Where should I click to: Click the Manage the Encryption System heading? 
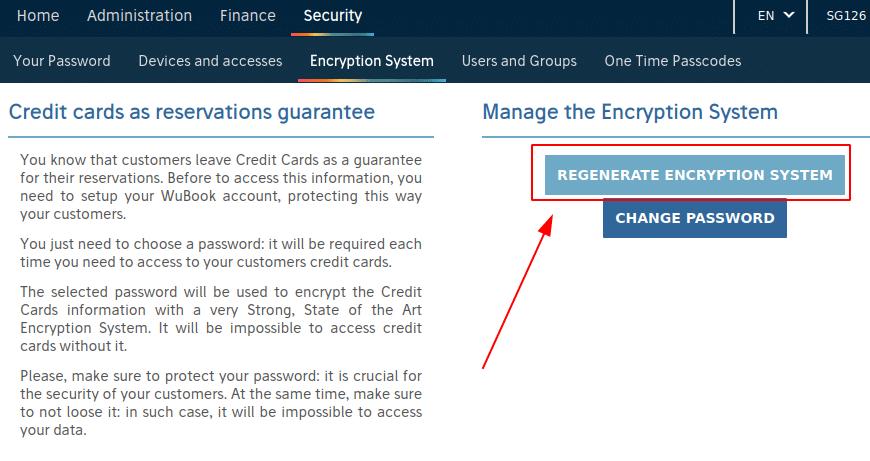[630, 112]
